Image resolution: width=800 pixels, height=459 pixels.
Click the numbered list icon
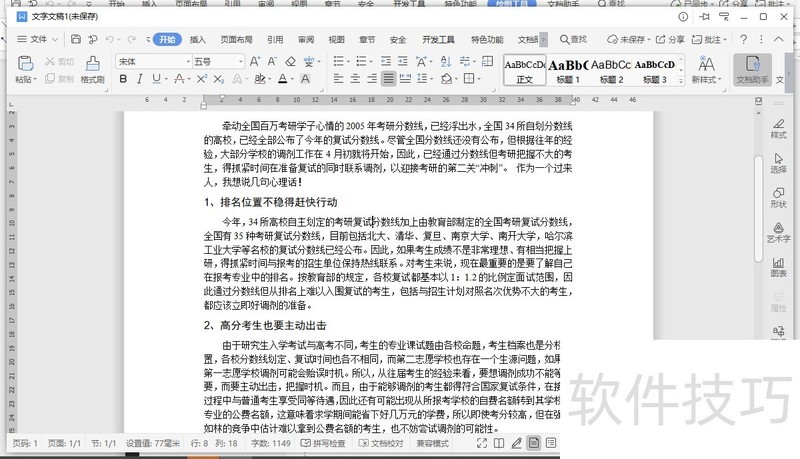(x=361, y=62)
